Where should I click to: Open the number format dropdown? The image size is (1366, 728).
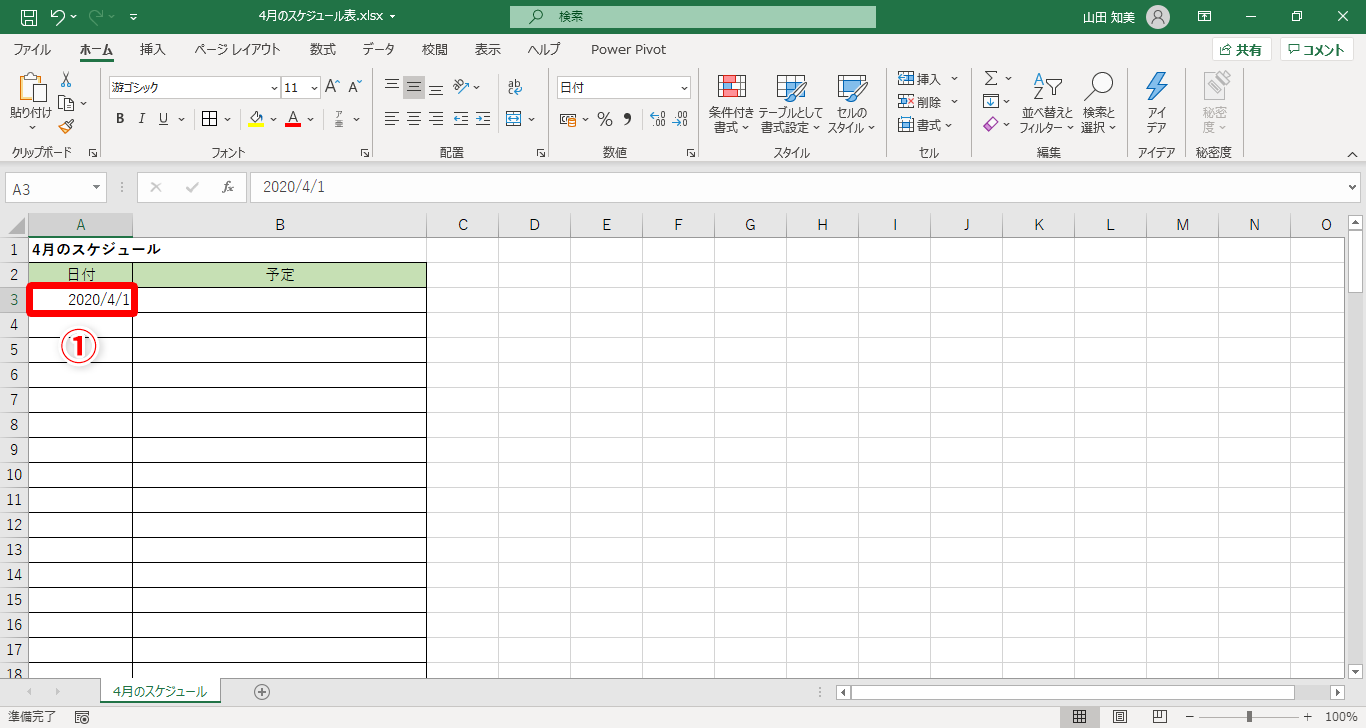coord(684,87)
